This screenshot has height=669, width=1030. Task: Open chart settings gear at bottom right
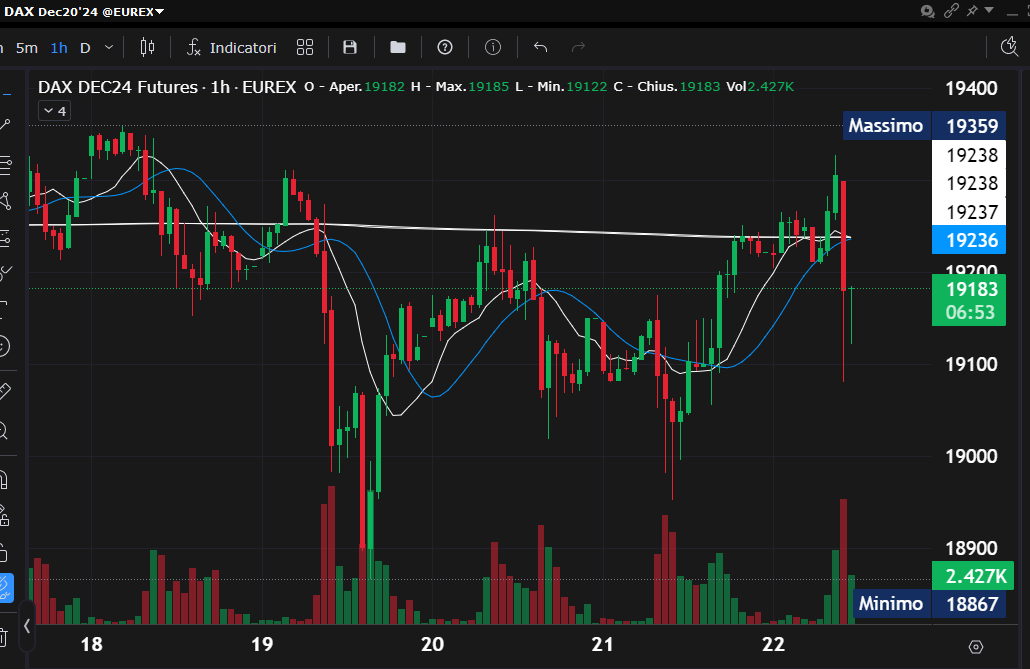tap(977, 647)
